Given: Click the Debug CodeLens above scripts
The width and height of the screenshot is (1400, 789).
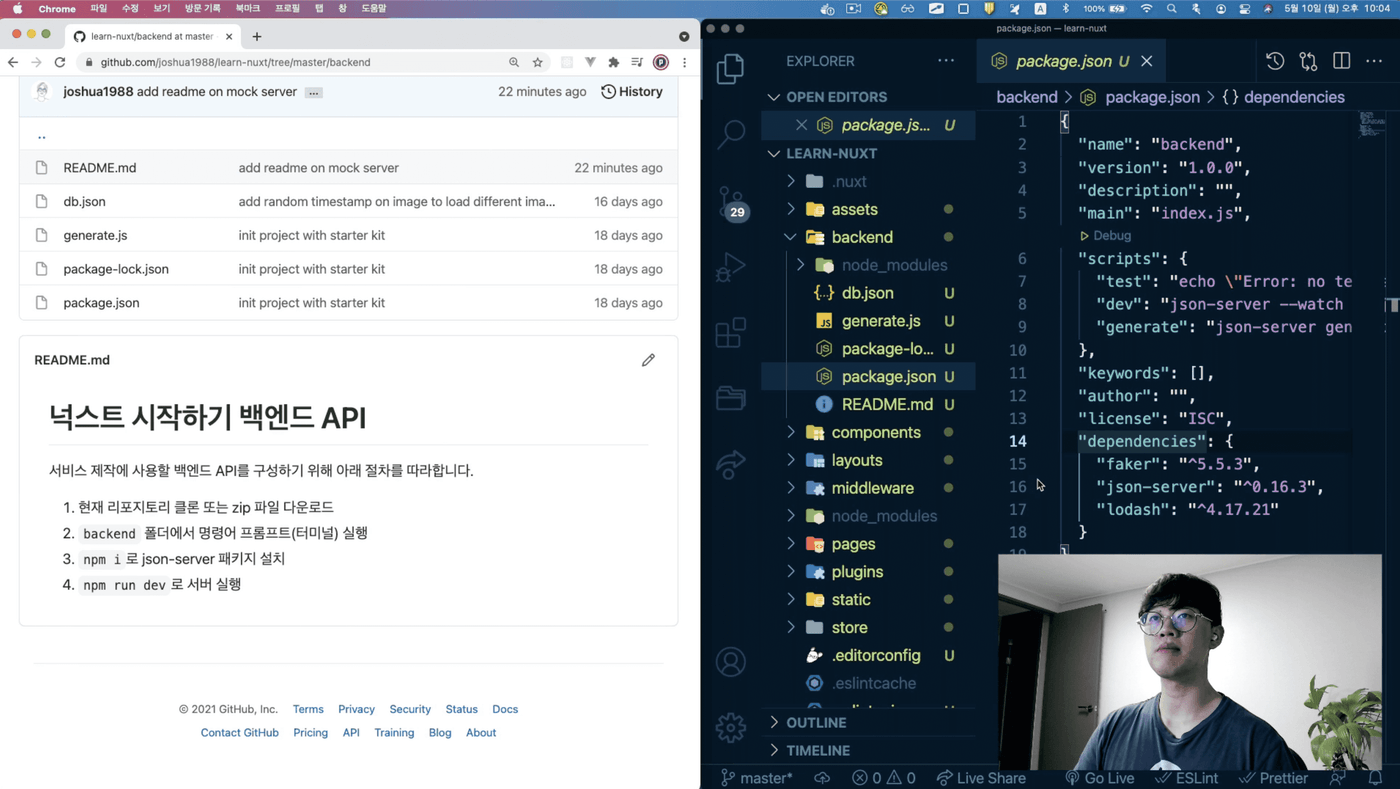Looking at the screenshot, I should 1106,236.
